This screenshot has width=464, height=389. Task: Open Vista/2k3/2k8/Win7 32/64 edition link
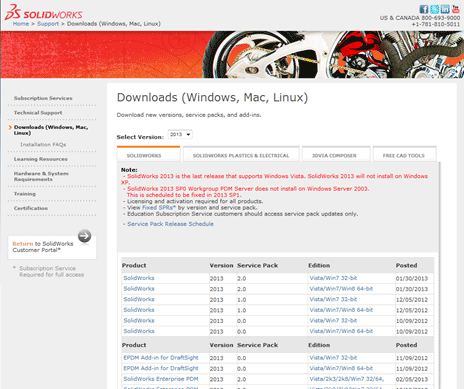[347, 379]
